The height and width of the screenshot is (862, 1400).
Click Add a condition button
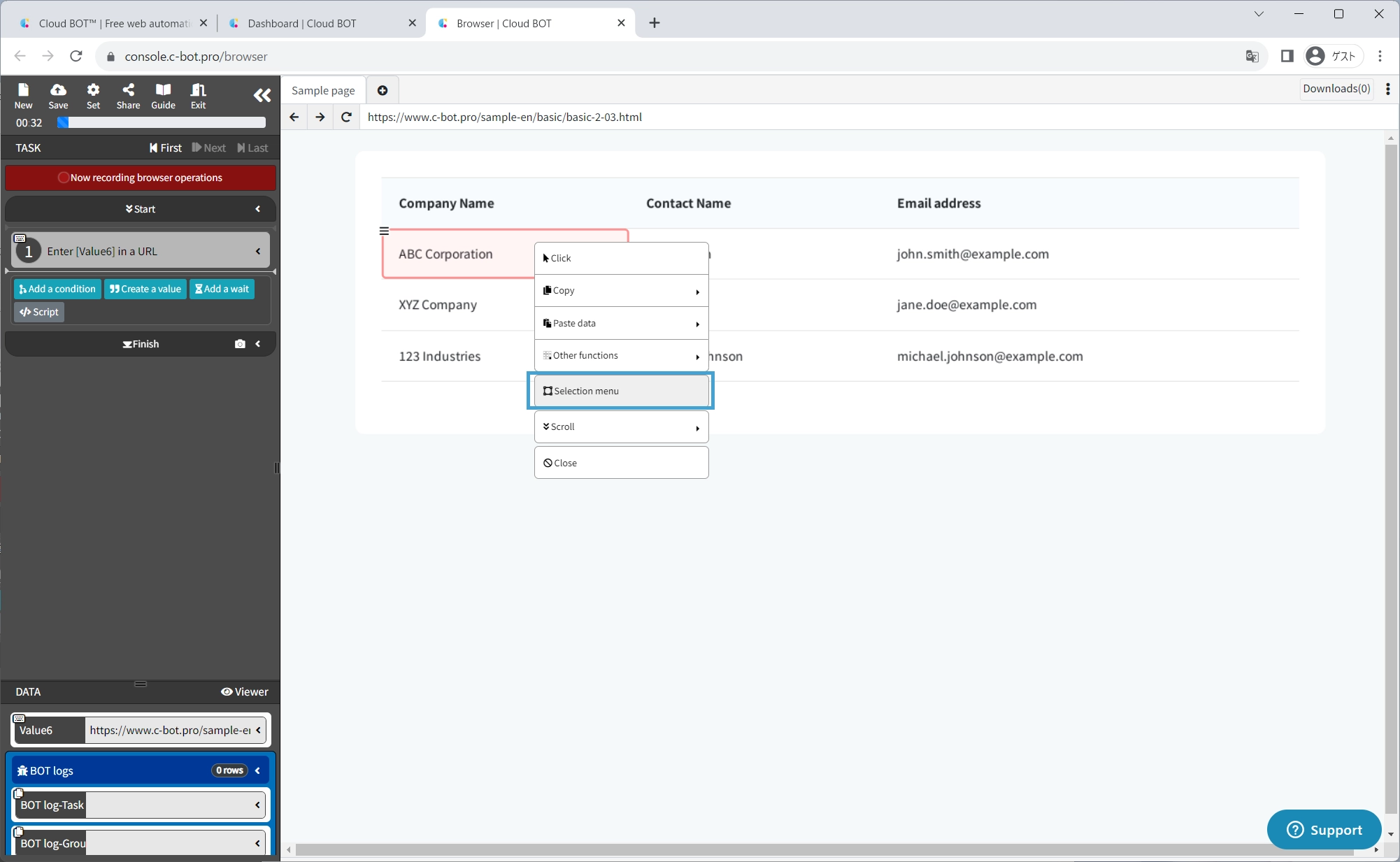click(57, 289)
